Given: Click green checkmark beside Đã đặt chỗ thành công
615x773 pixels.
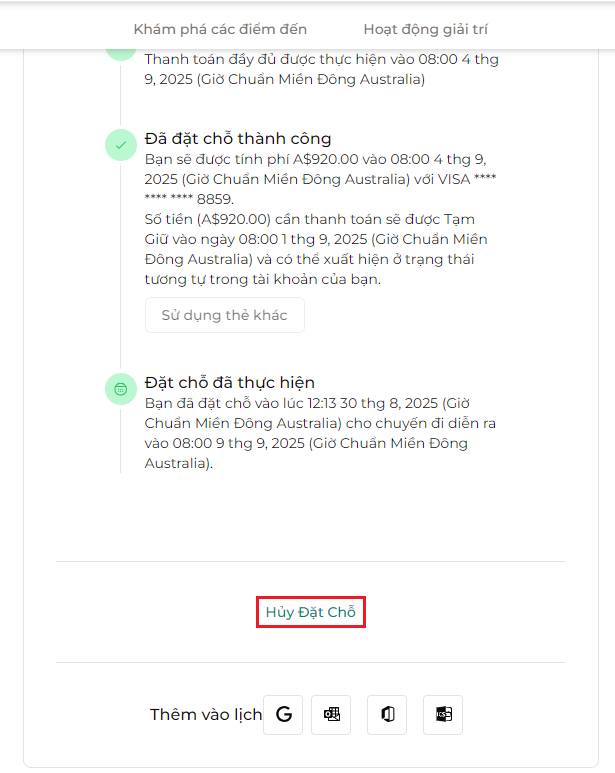Looking at the screenshot, I should pos(121,145).
